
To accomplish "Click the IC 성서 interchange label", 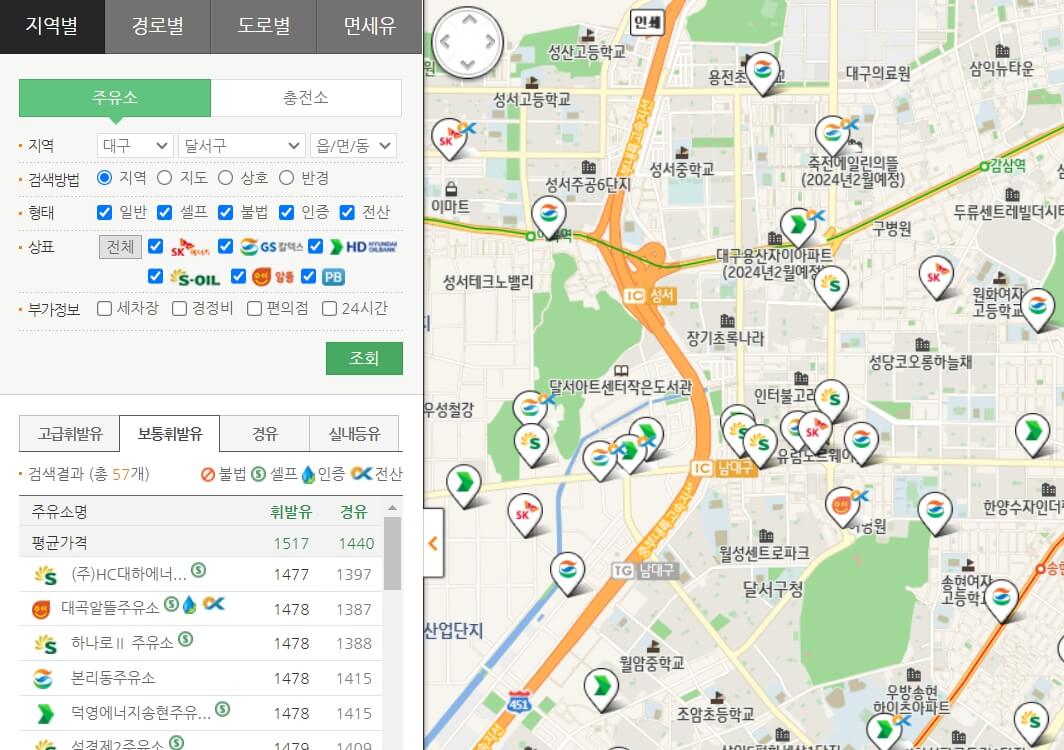I will (x=649, y=295).
